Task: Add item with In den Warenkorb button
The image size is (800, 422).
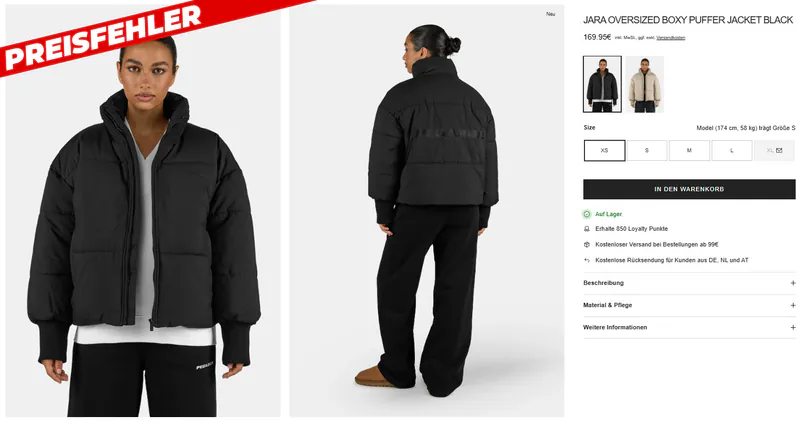Action: pyautogui.click(x=689, y=189)
